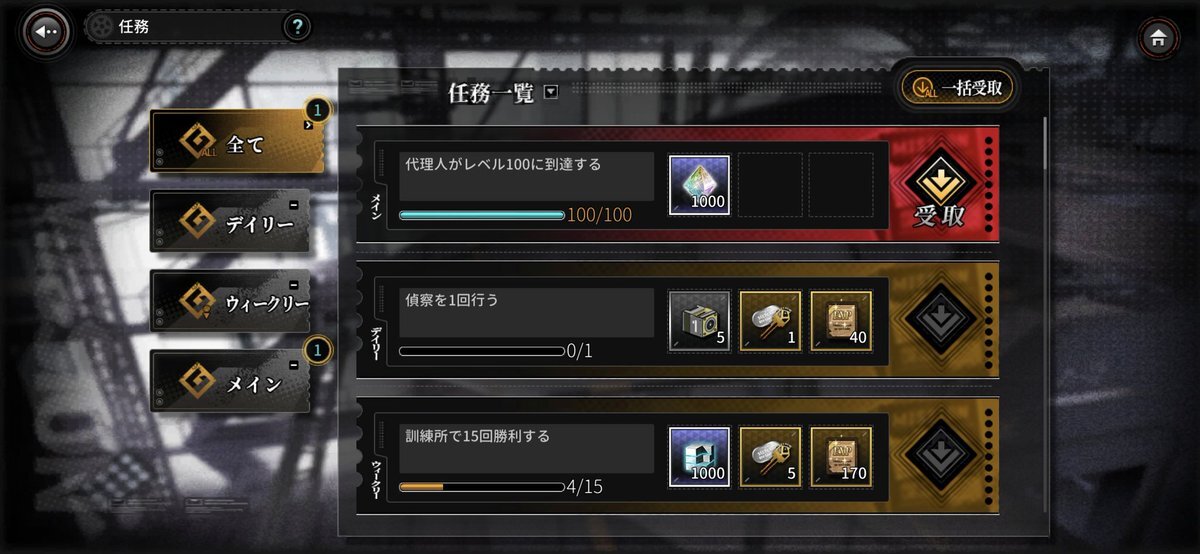Open the help question mark icon
1200x554 pixels.
(295, 27)
